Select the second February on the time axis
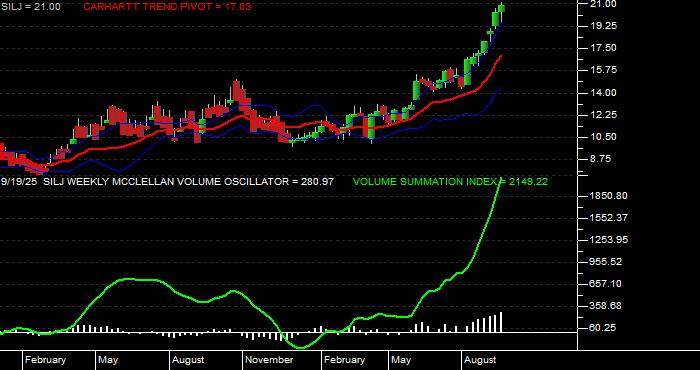 click(345, 360)
